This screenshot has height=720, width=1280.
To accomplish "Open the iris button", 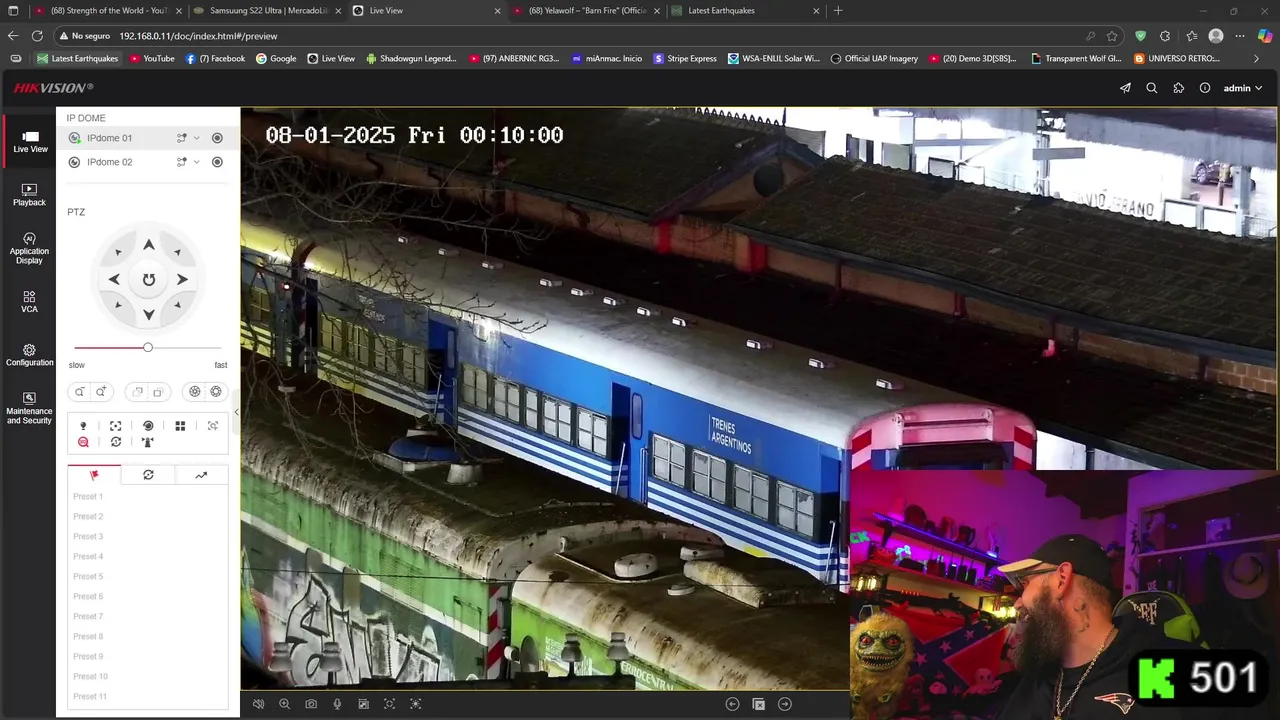I will pyautogui.click(x=216, y=392).
